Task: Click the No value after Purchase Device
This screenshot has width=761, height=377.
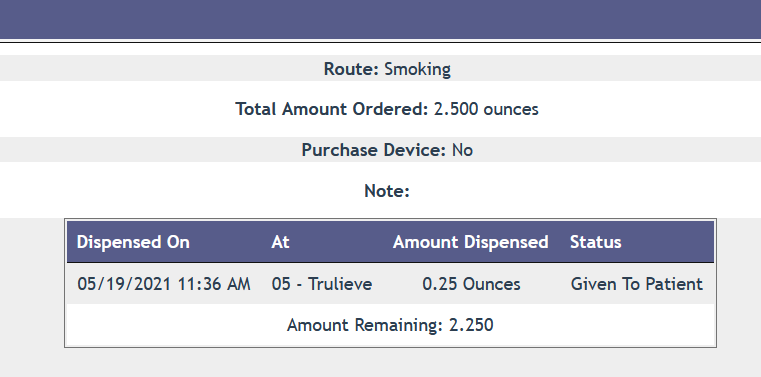Action: [x=462, y=150]
